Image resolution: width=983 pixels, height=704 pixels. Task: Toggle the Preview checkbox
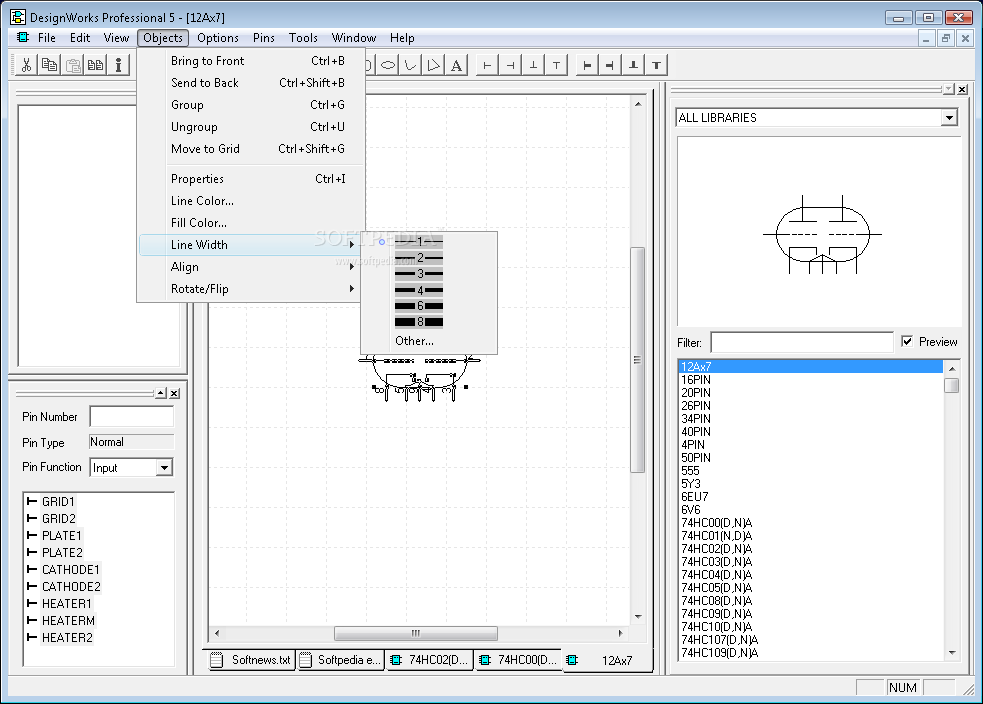point(907,341)
